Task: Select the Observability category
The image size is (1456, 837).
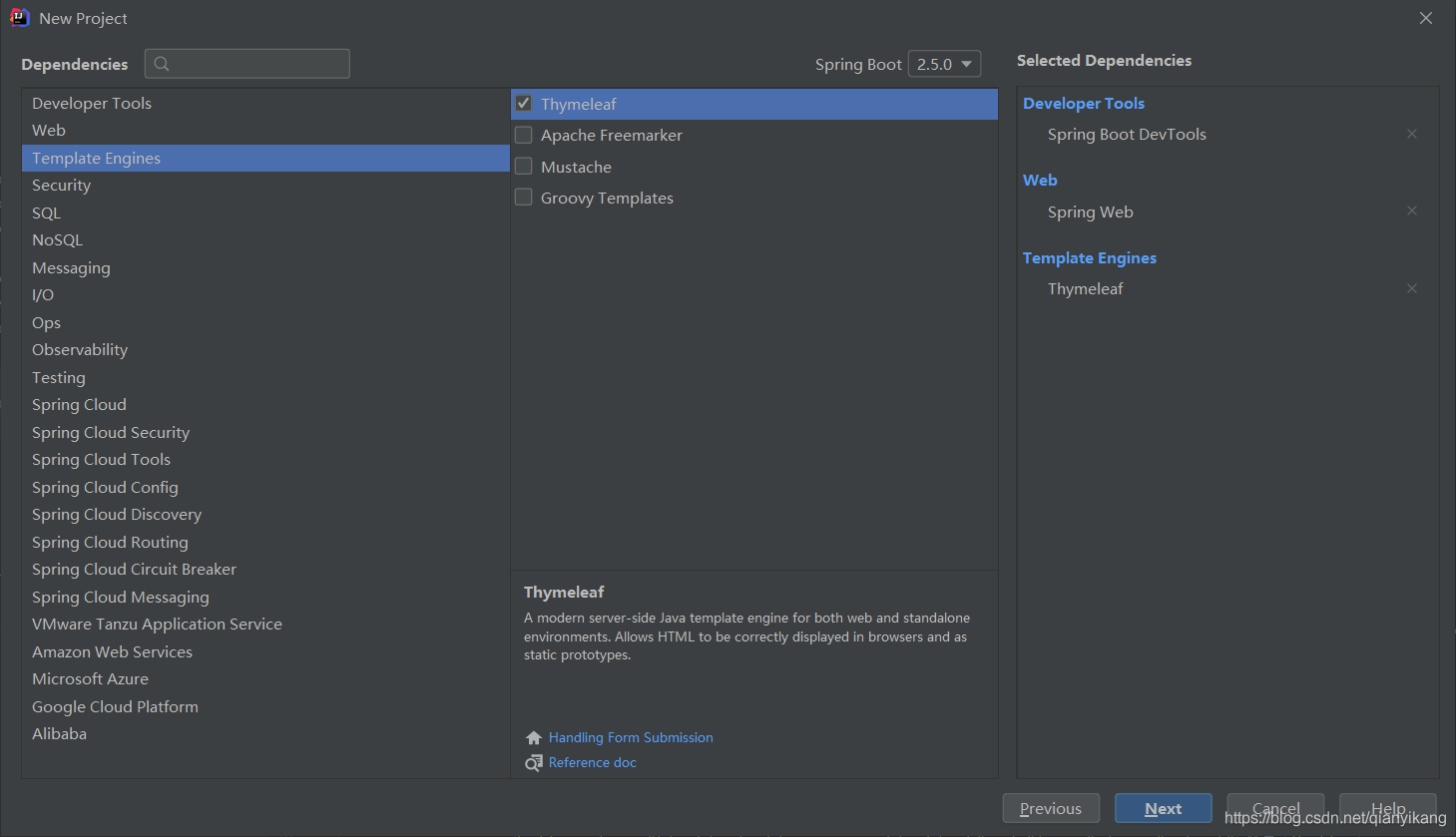Action: pos(265,350)
